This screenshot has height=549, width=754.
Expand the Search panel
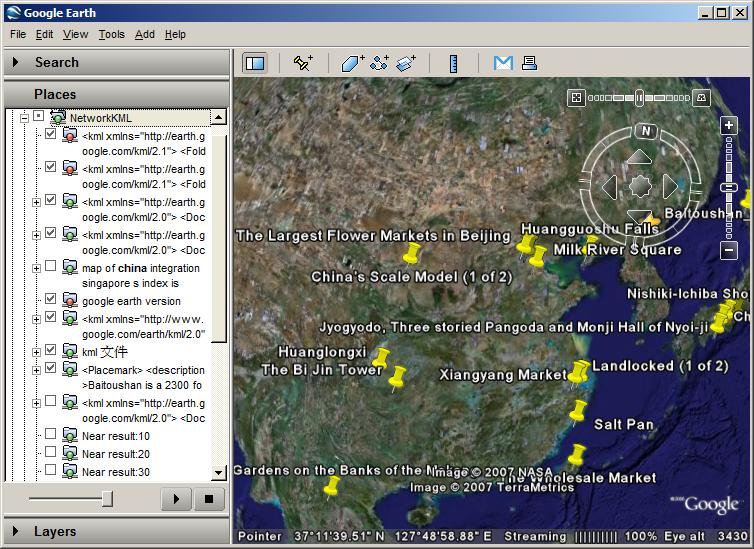coord(16,62)
